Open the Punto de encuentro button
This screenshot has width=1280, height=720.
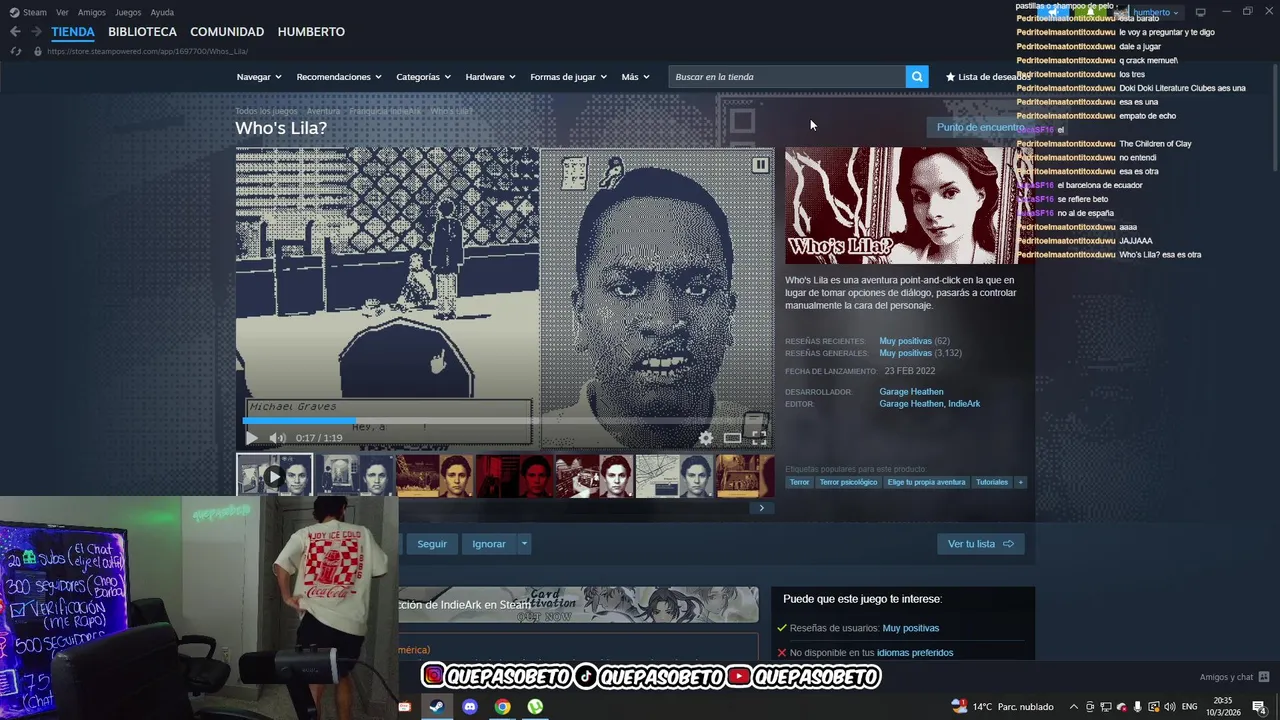(x=980, y=127)
